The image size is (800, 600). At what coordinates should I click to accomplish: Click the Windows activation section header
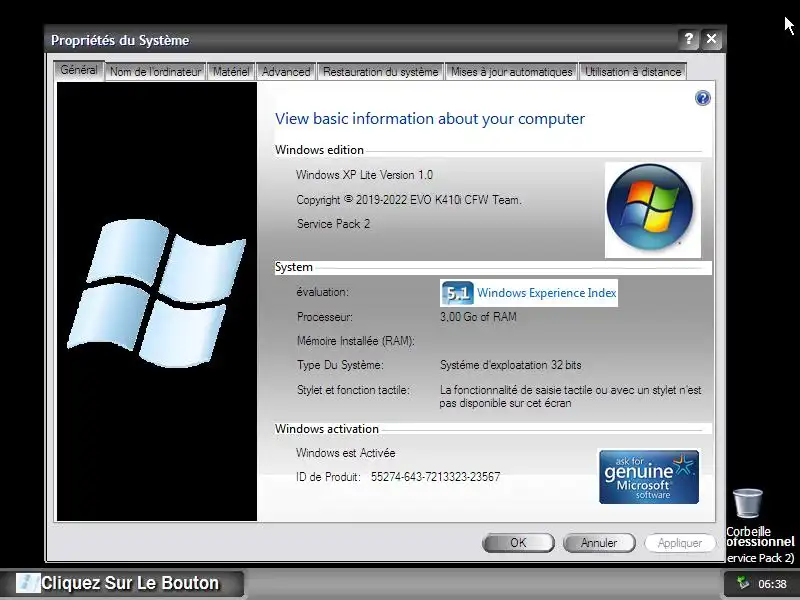(327, 429)
